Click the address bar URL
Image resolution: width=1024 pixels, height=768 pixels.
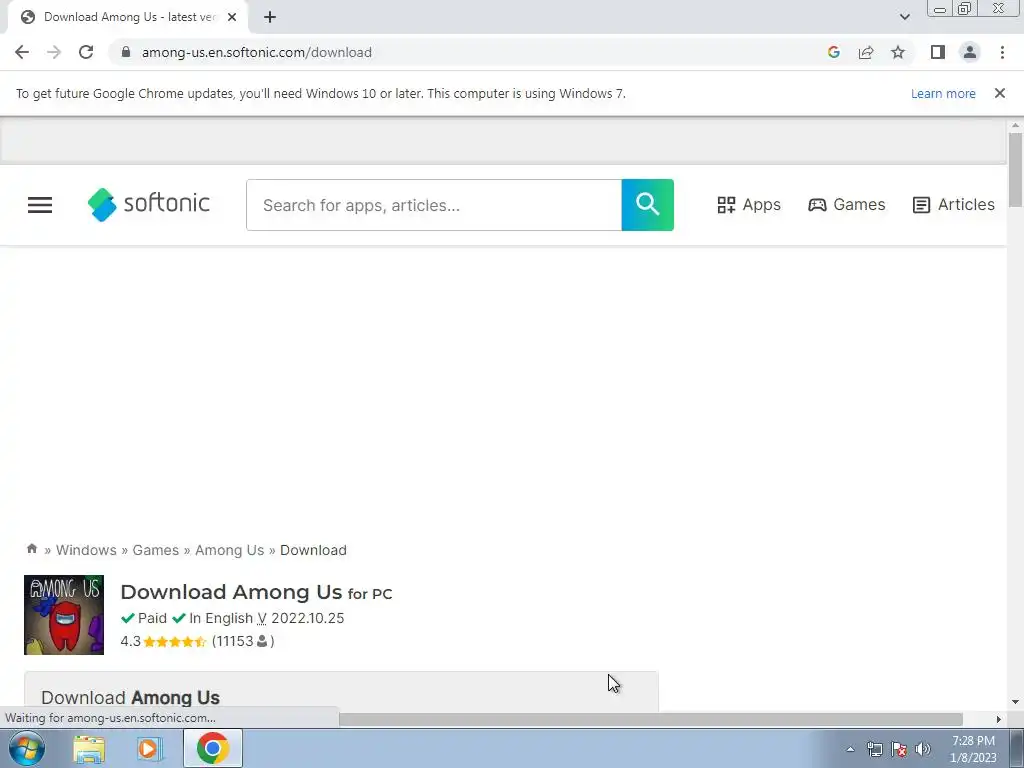pos(256,52)
